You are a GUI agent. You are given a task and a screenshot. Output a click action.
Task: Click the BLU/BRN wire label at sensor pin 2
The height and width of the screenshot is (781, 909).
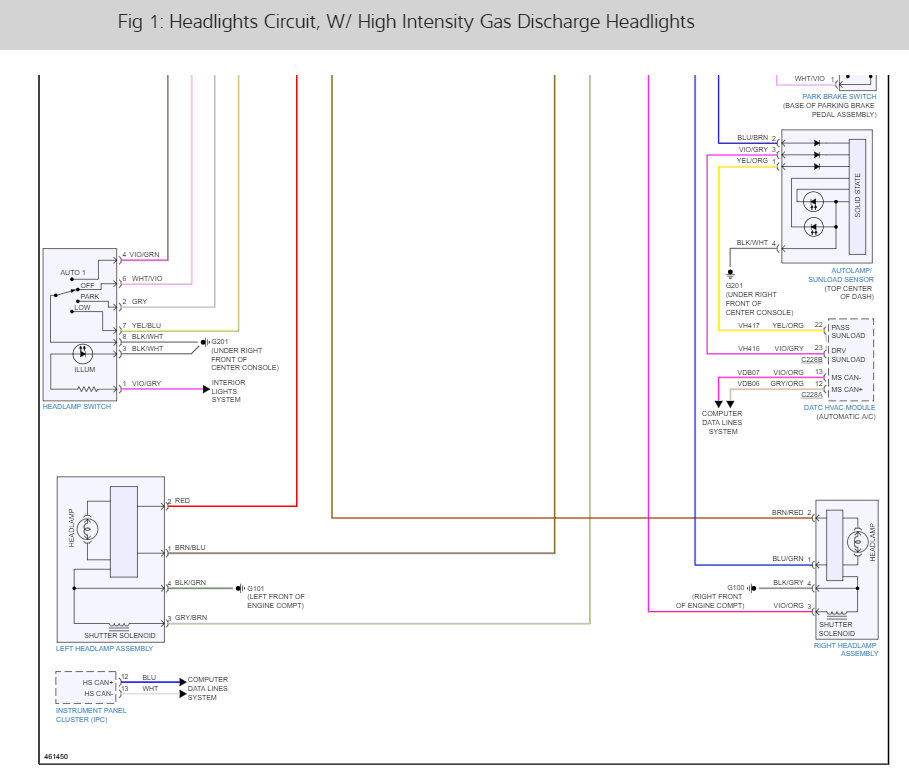point(752,137)
